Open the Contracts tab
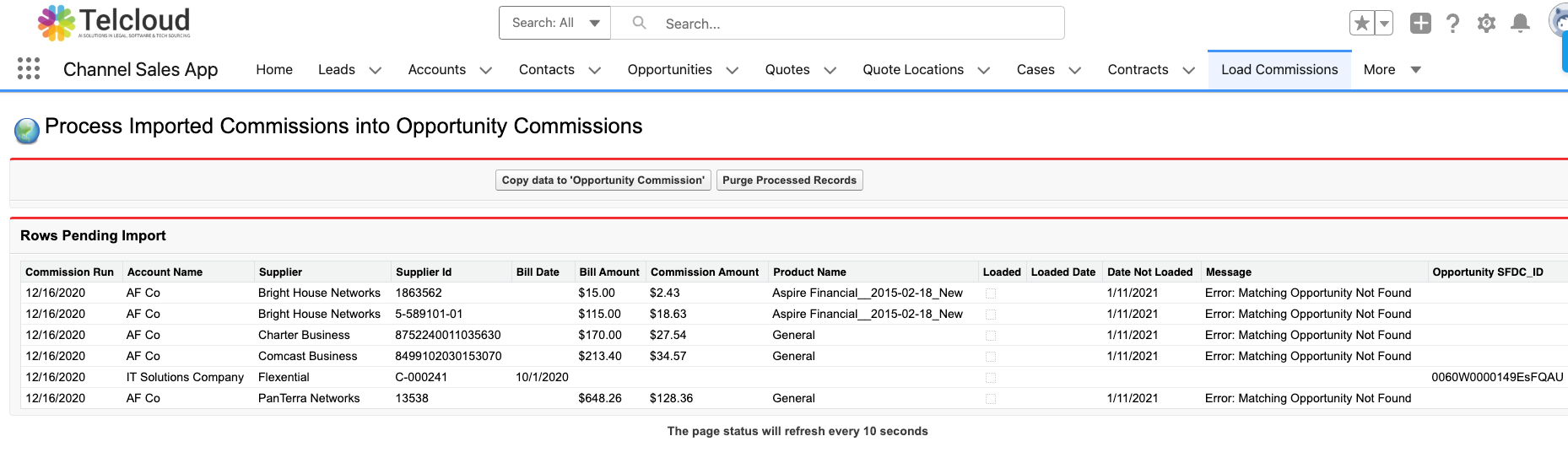Viewport: 1568px width, 463px height. pos(1138,69)
